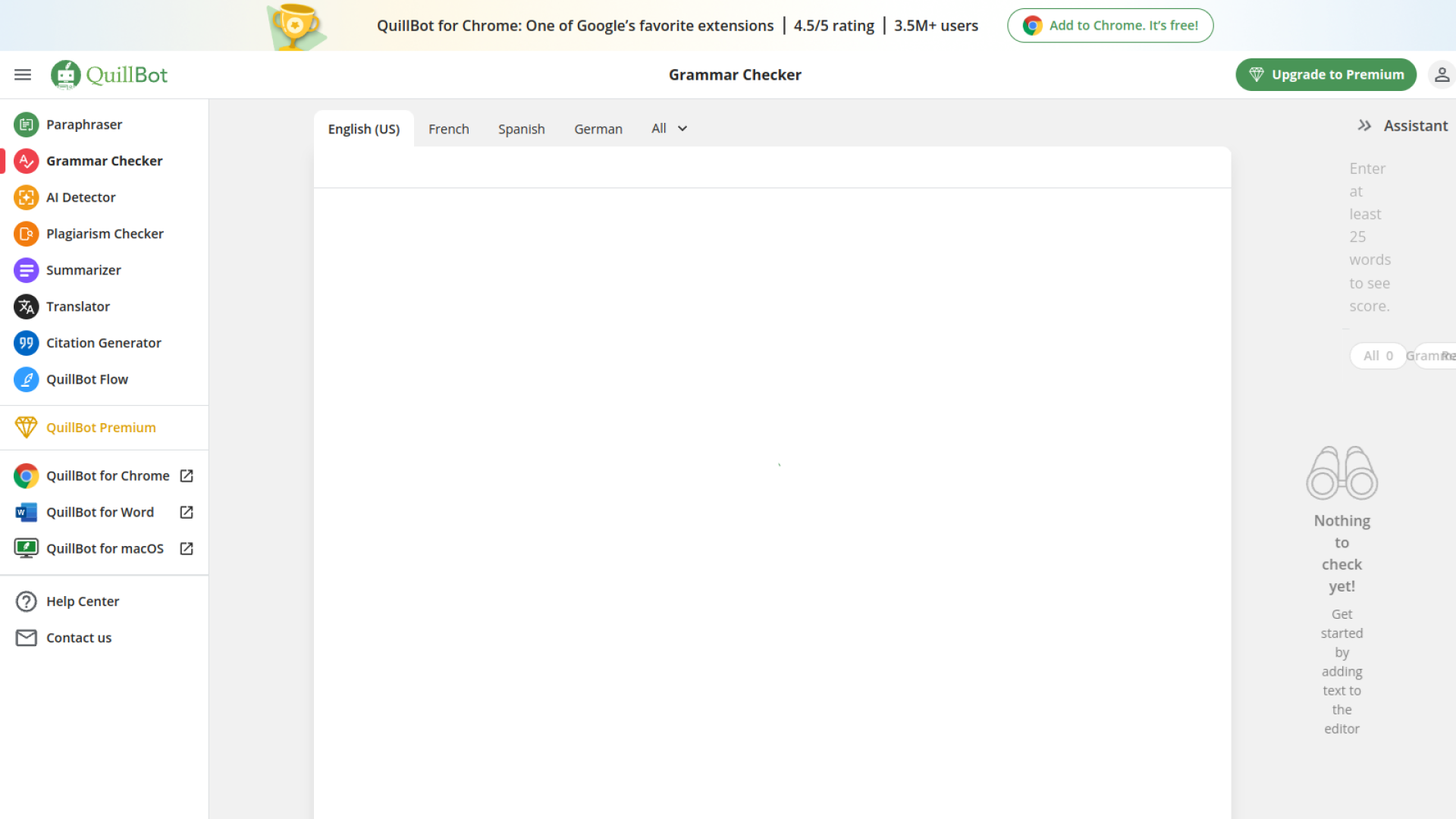The height and width of the screenshot is (819, 1456).
Task: Open the Summarizer tool icon
Action: pos(26,270)
